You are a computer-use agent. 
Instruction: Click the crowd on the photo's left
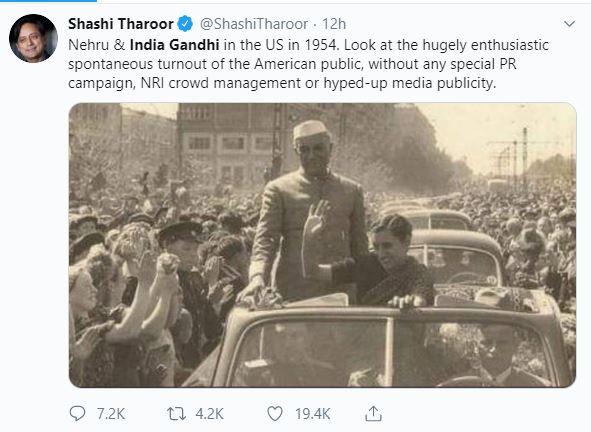point(151,286)
